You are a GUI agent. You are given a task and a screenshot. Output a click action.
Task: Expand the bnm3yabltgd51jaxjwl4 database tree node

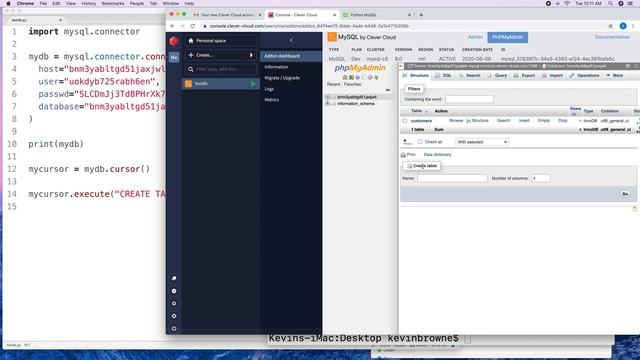(x=327, y=98)
